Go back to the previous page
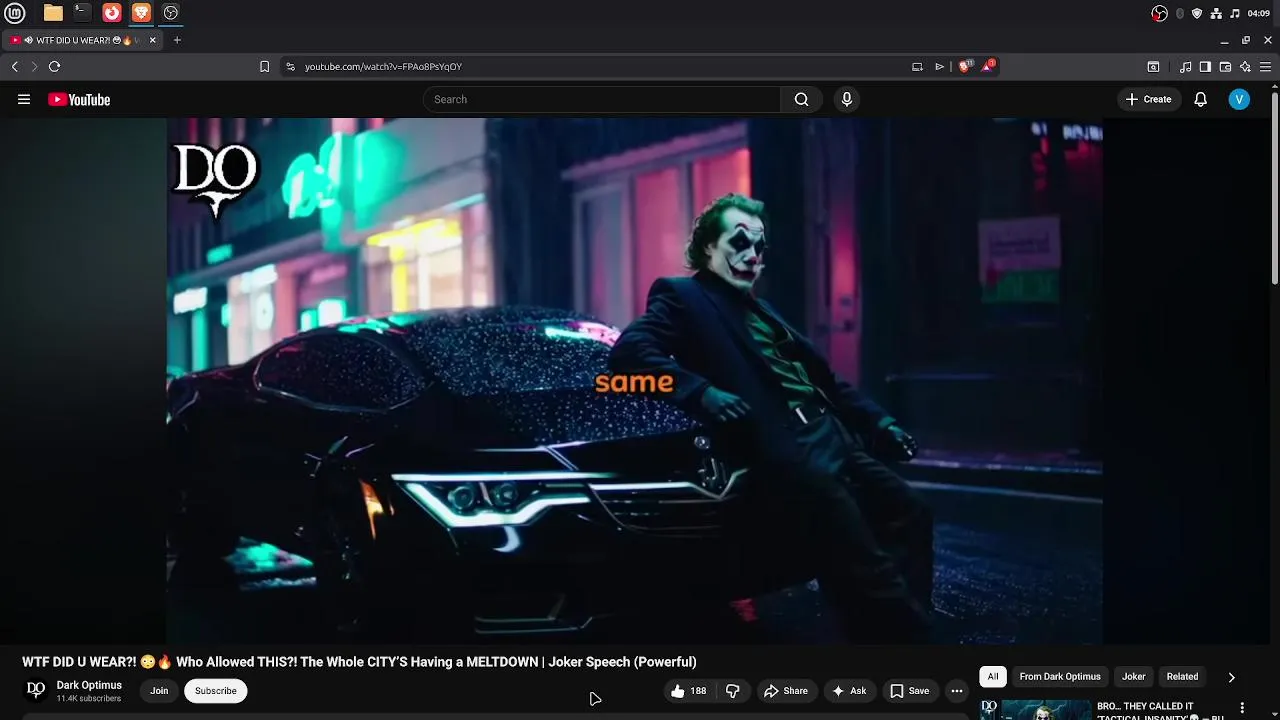Screen dimensions: 1280x720 point(15,66)
